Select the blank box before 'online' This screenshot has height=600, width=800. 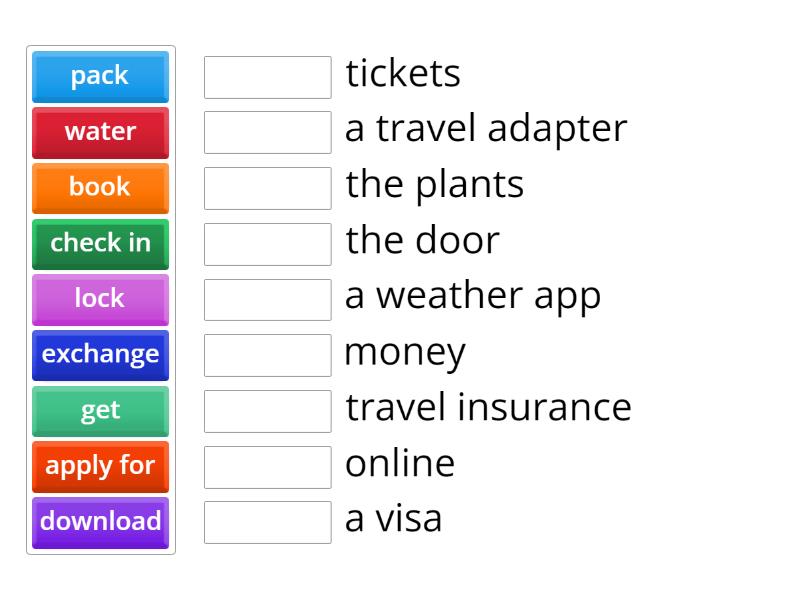click(267, 466)
